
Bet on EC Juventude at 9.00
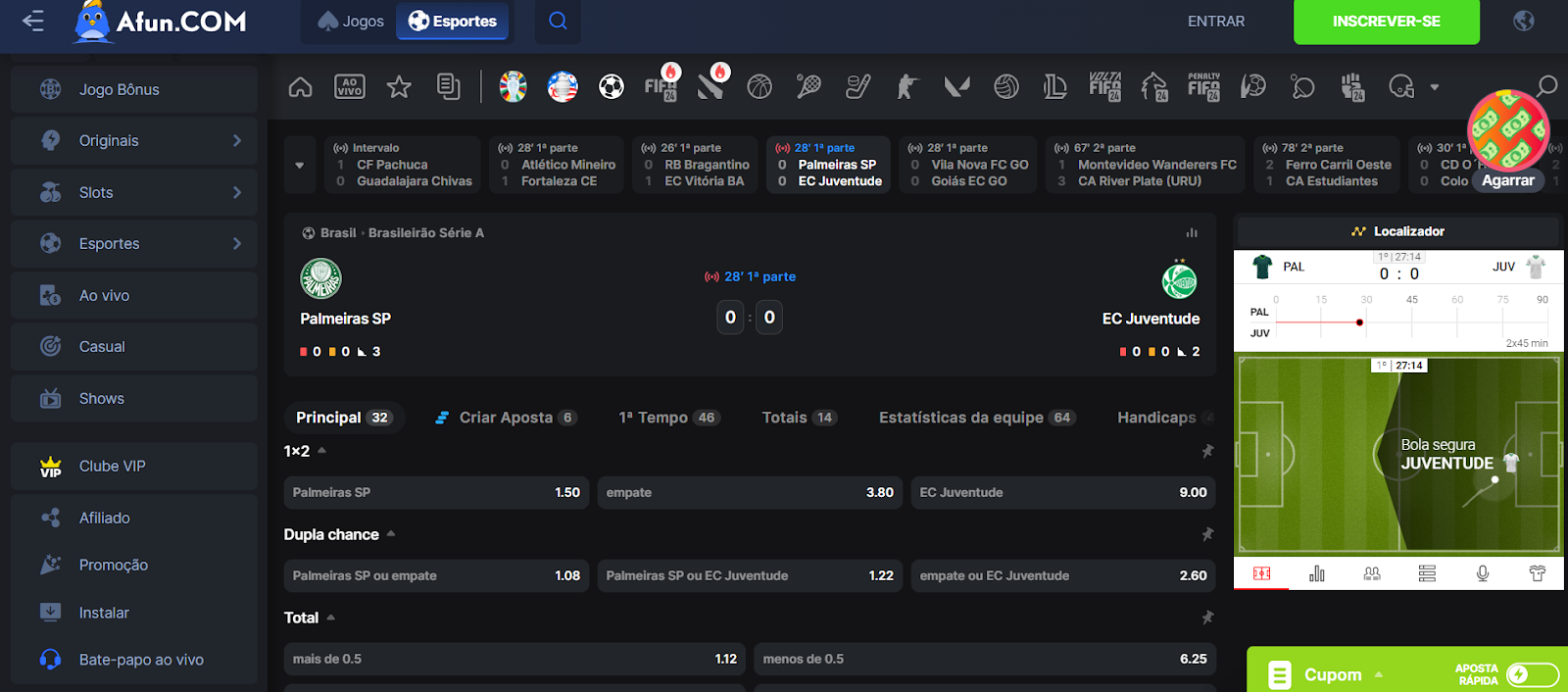(x=1063, y=492)
